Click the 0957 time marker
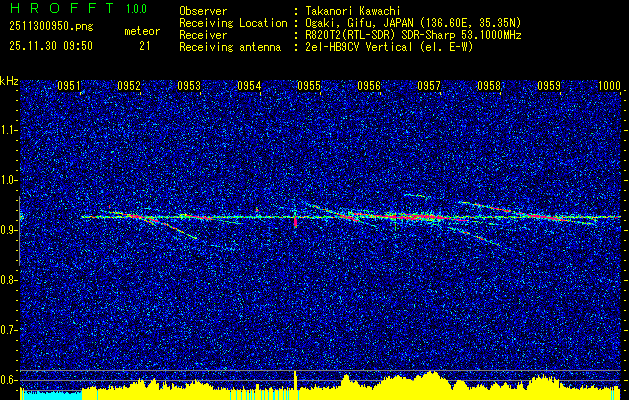 pyautogui.click(x=429, y=85)
